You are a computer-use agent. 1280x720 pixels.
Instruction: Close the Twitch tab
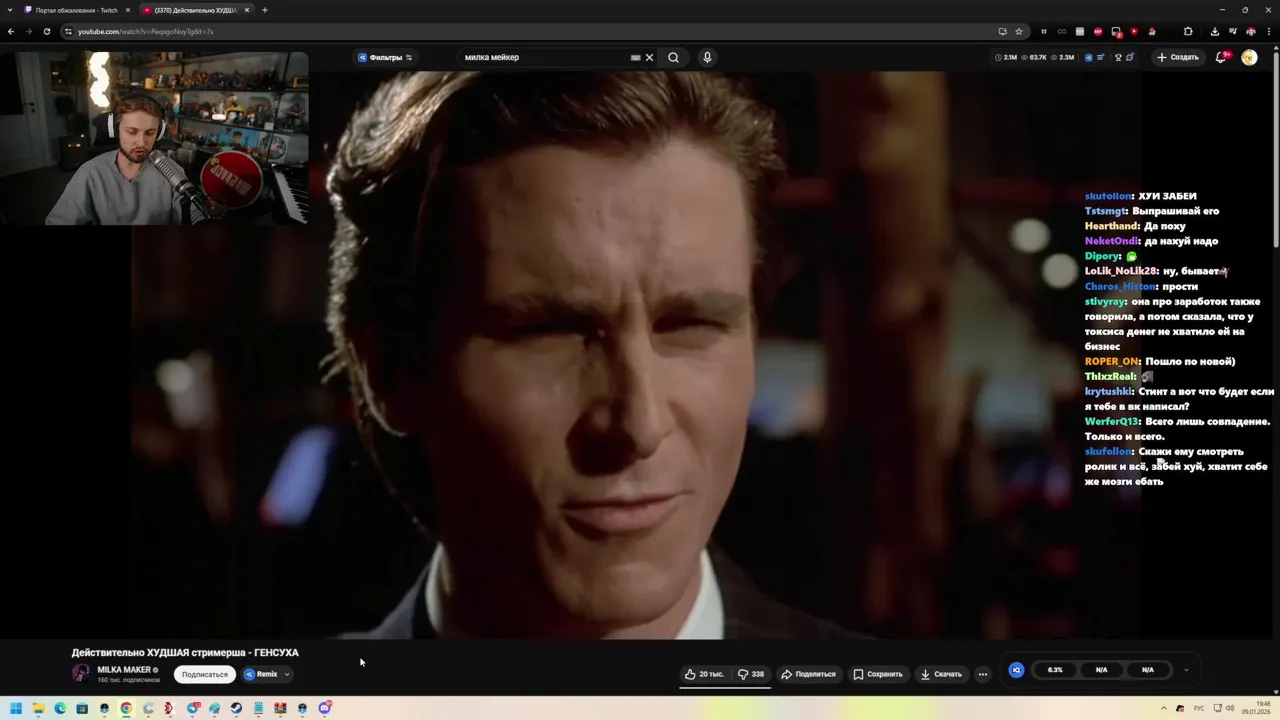[x=128, y=10]
